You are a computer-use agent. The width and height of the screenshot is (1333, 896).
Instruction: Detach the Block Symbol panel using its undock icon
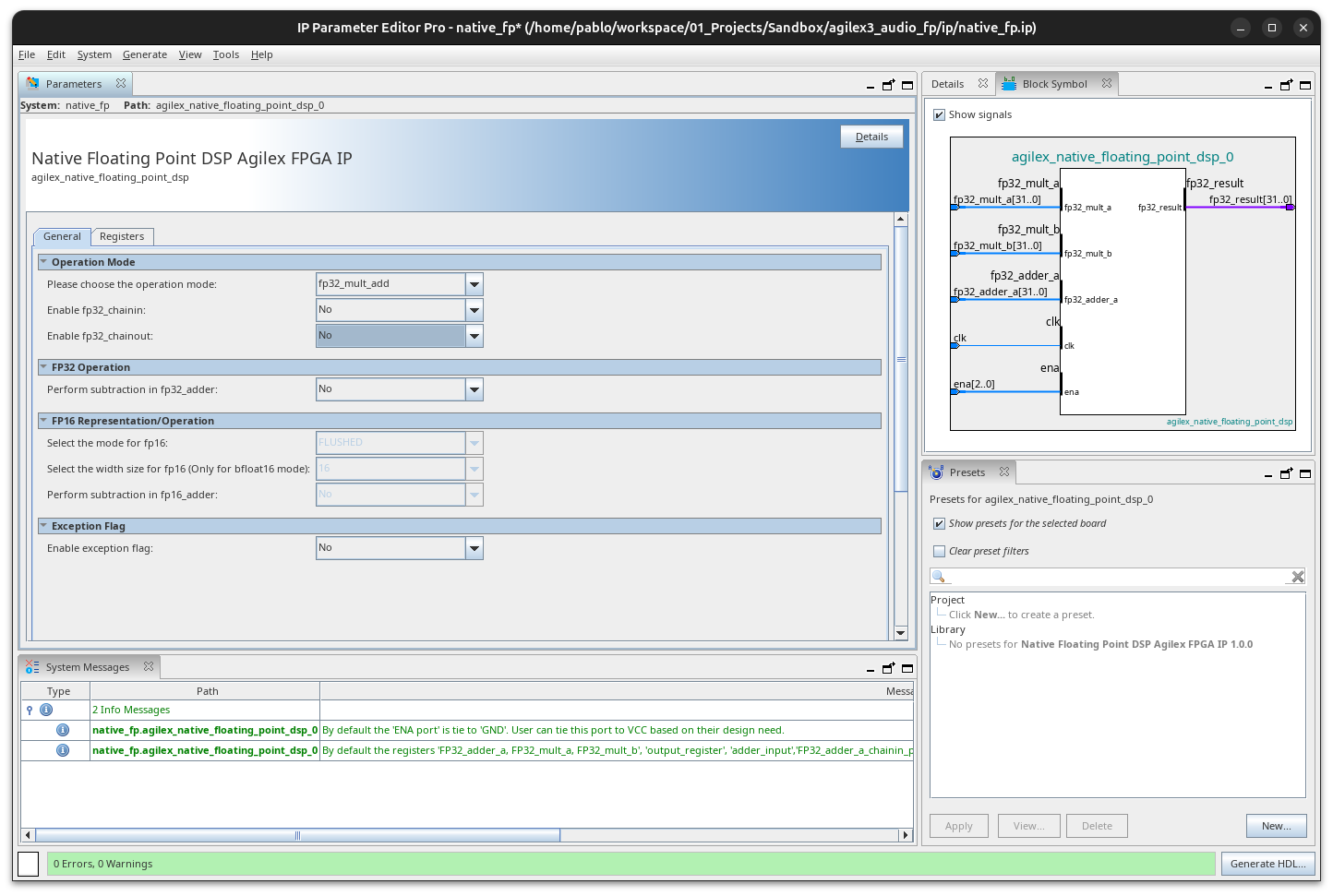tap(1285, 84)
